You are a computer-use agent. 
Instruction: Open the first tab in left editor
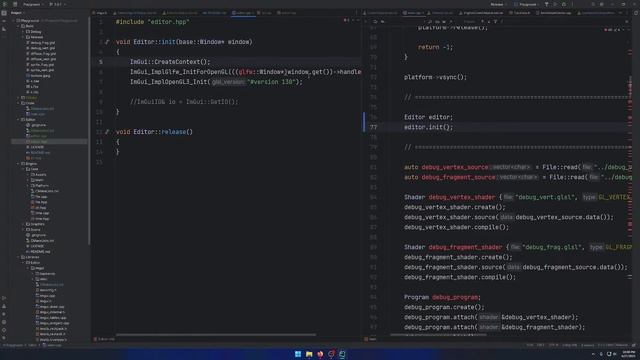(x=100, y=13)
